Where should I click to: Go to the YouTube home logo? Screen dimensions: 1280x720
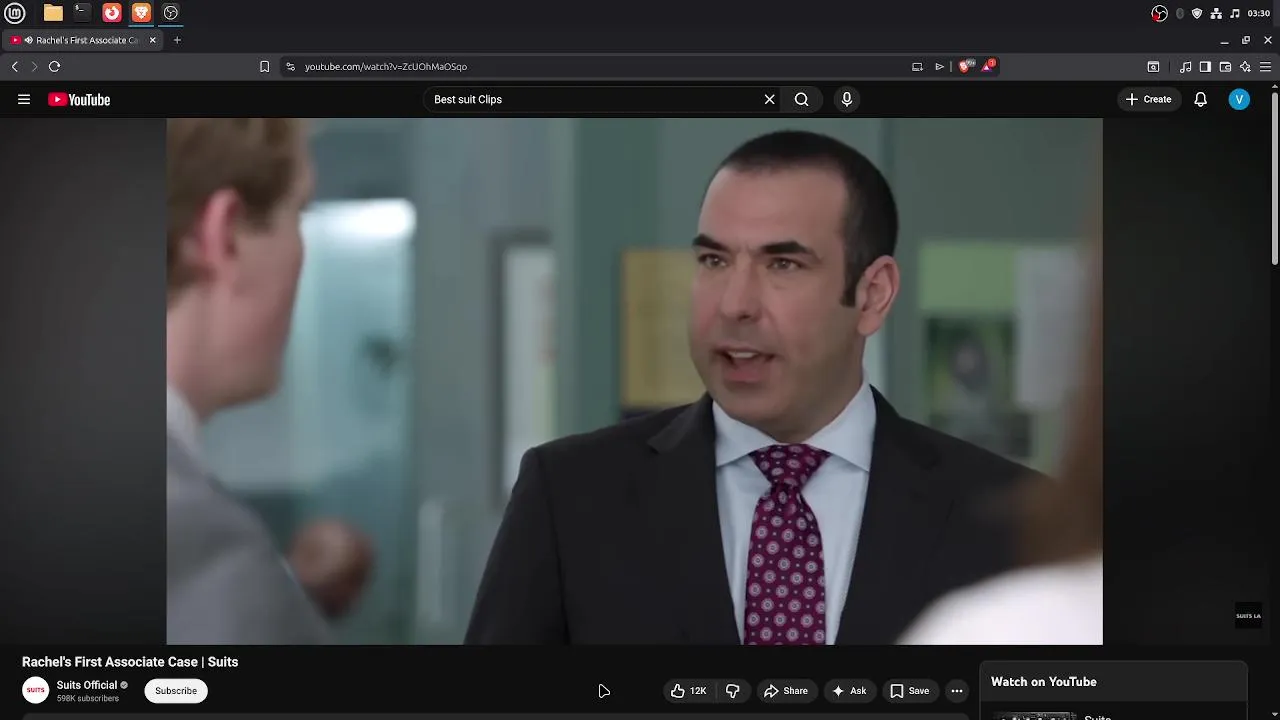pos(79,99)
